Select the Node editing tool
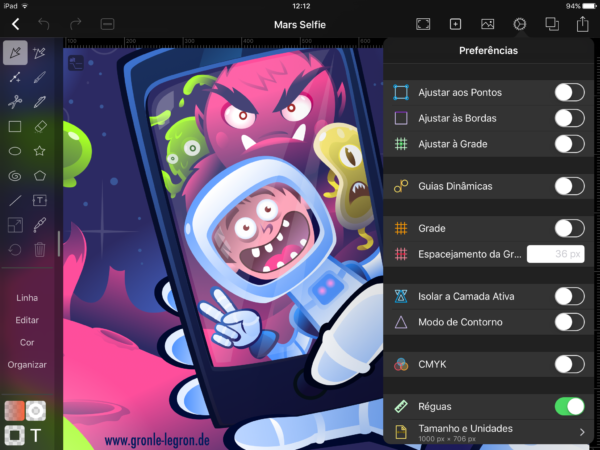Image resolution: width=600 pixels, height=450 pixels. [15, 77]
